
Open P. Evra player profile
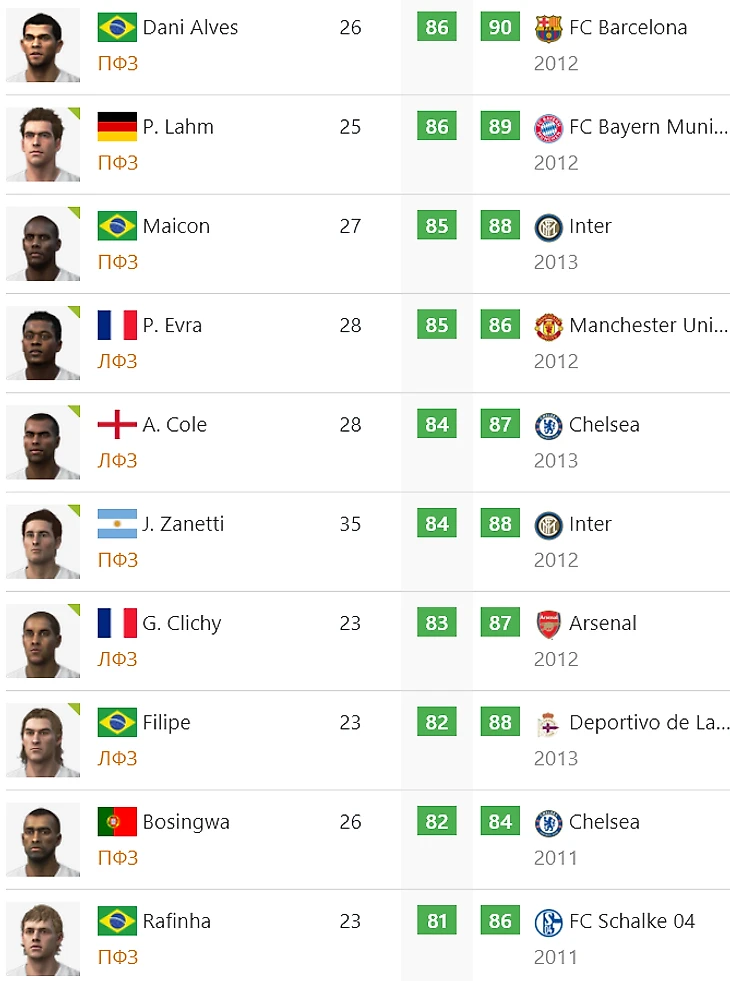(172, 325)
